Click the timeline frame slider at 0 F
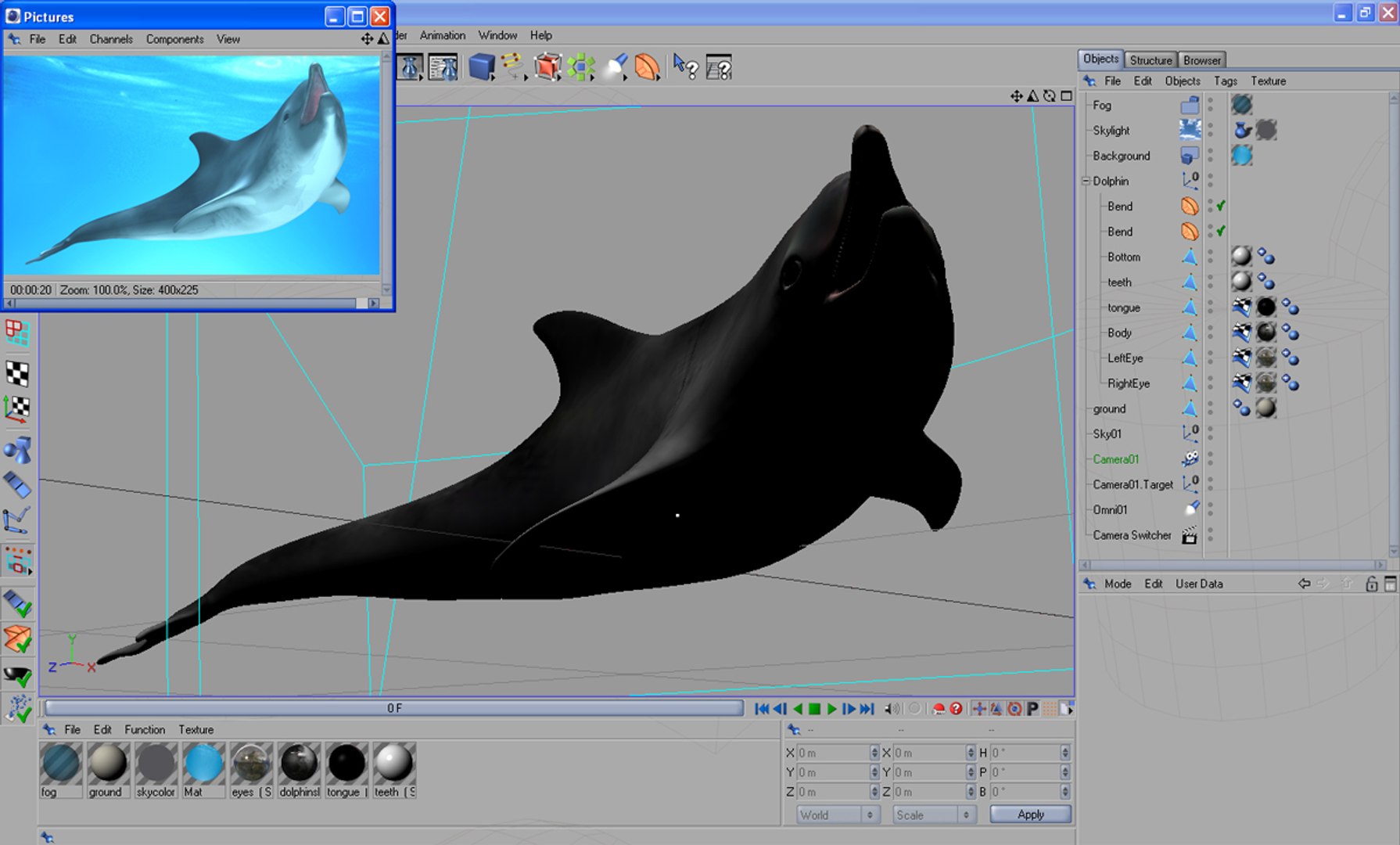Image resolution: width=1400 pixels, height=845 pixels. pos(394,708)
